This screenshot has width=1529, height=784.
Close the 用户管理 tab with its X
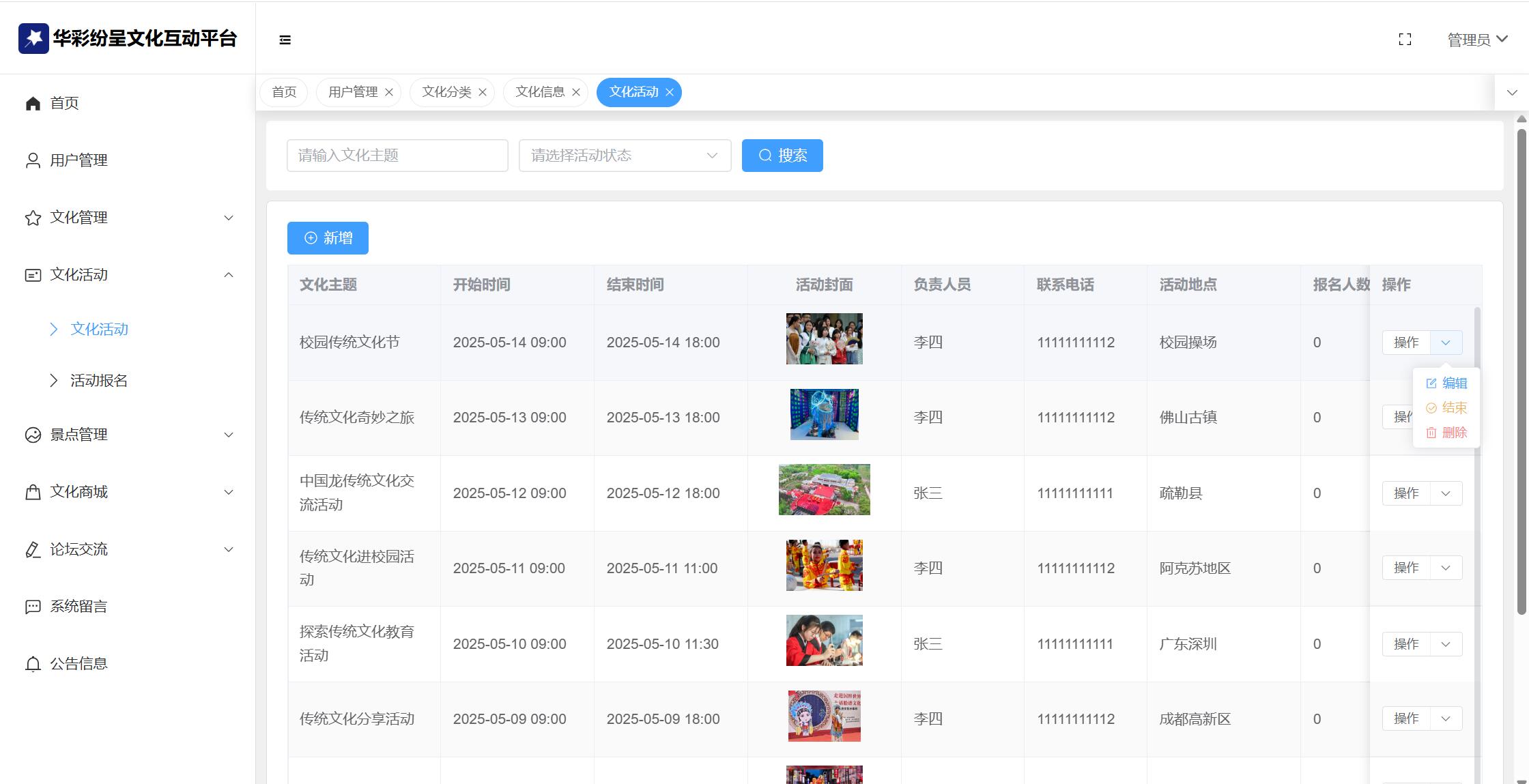(x=389, y=92)
